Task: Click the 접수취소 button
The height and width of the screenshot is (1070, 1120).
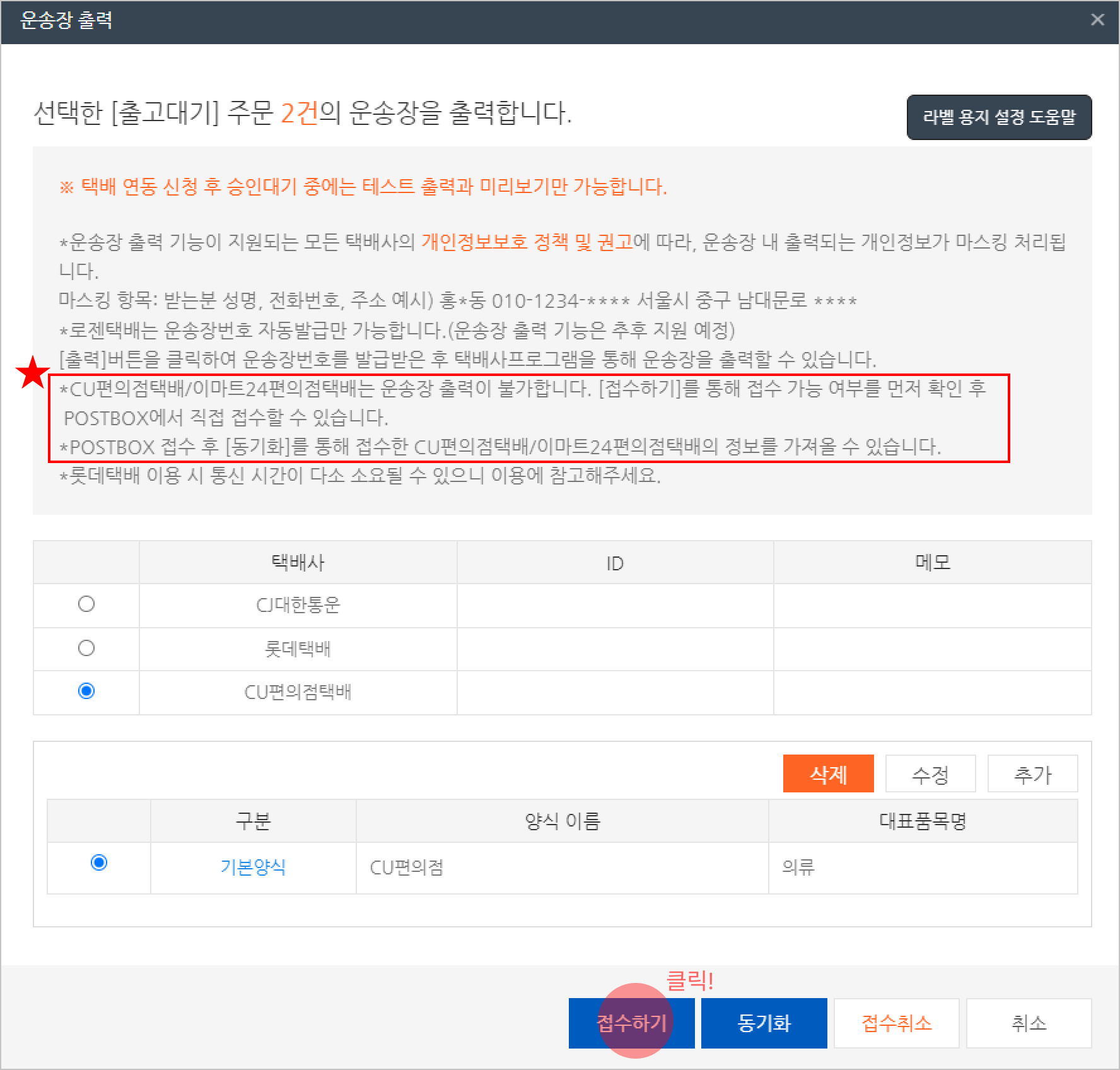Action: (x=896, y=1023)
